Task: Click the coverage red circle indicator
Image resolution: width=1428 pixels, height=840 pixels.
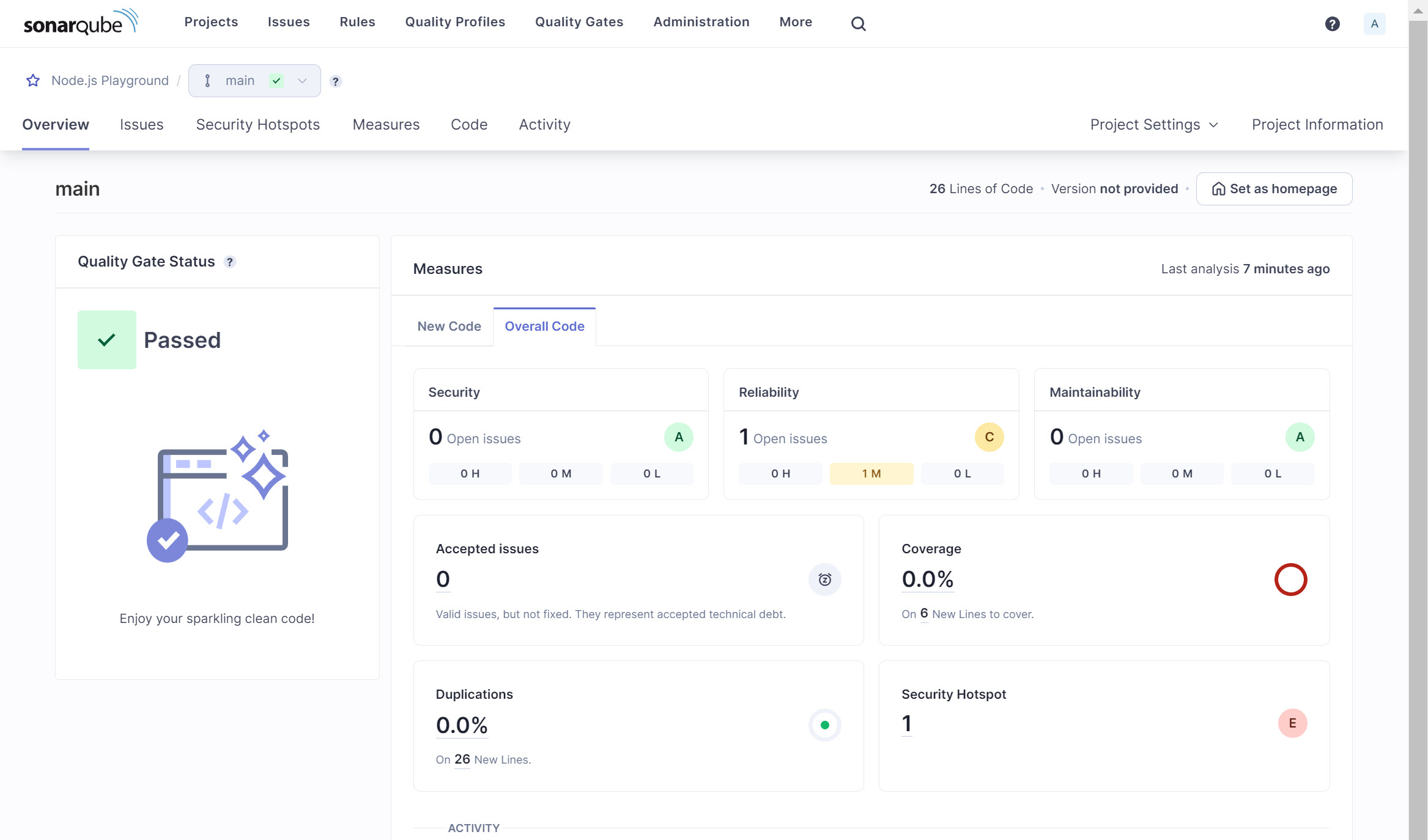Action: (x=1290, y=579)
